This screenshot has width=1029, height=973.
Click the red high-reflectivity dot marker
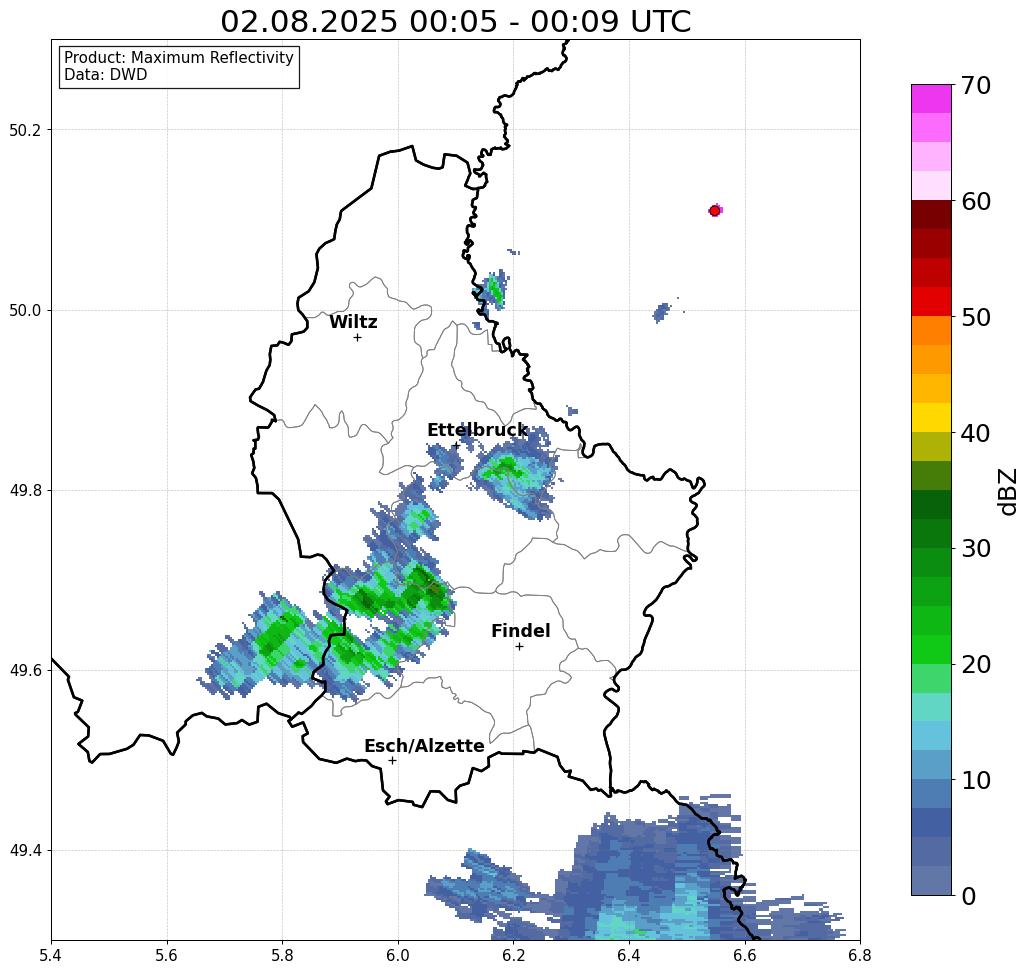(715, 211)
